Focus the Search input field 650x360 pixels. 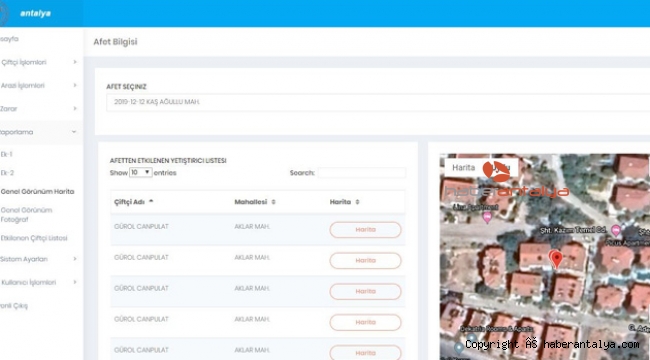[x=361, y=173]
